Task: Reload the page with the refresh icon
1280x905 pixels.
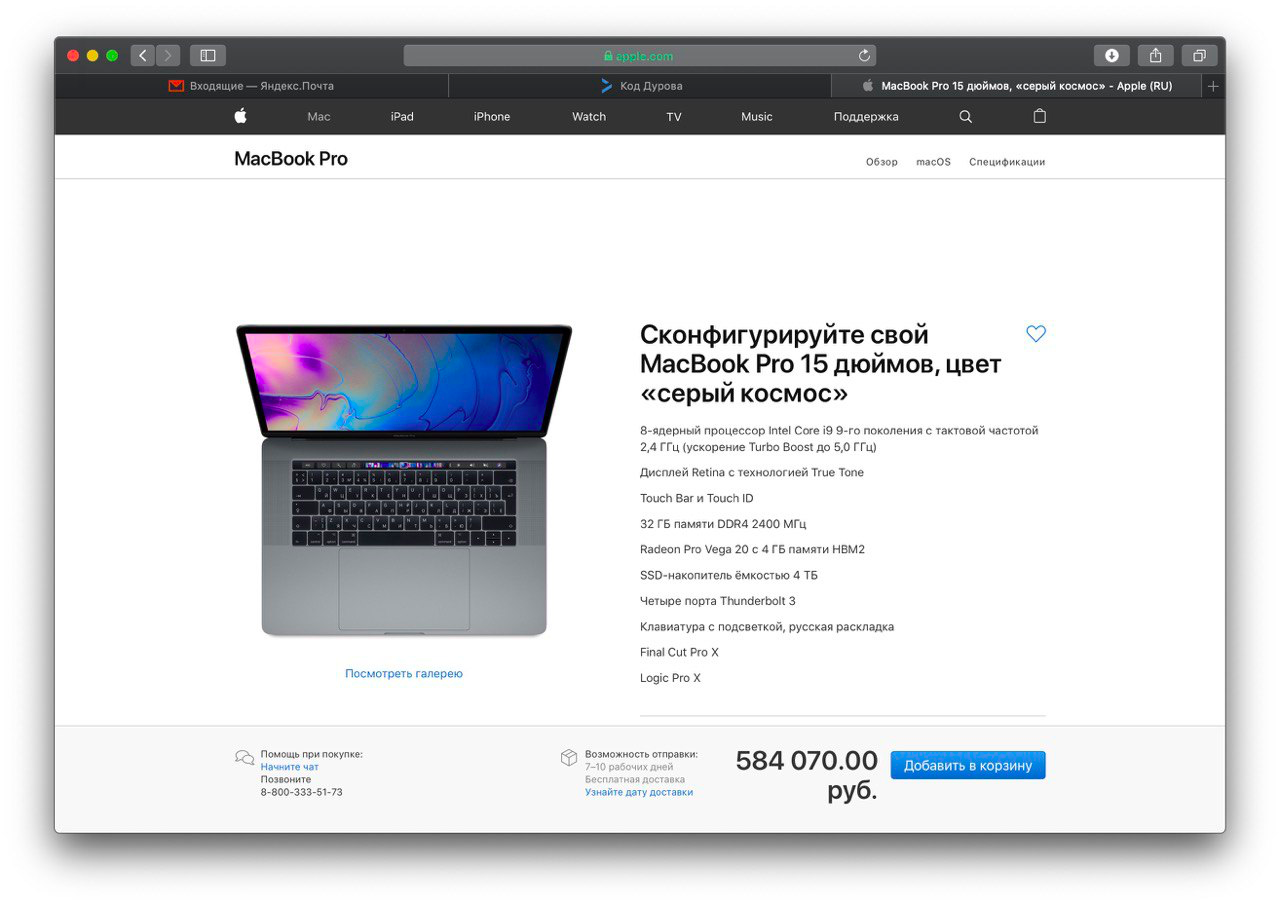Action: point(864,56)
